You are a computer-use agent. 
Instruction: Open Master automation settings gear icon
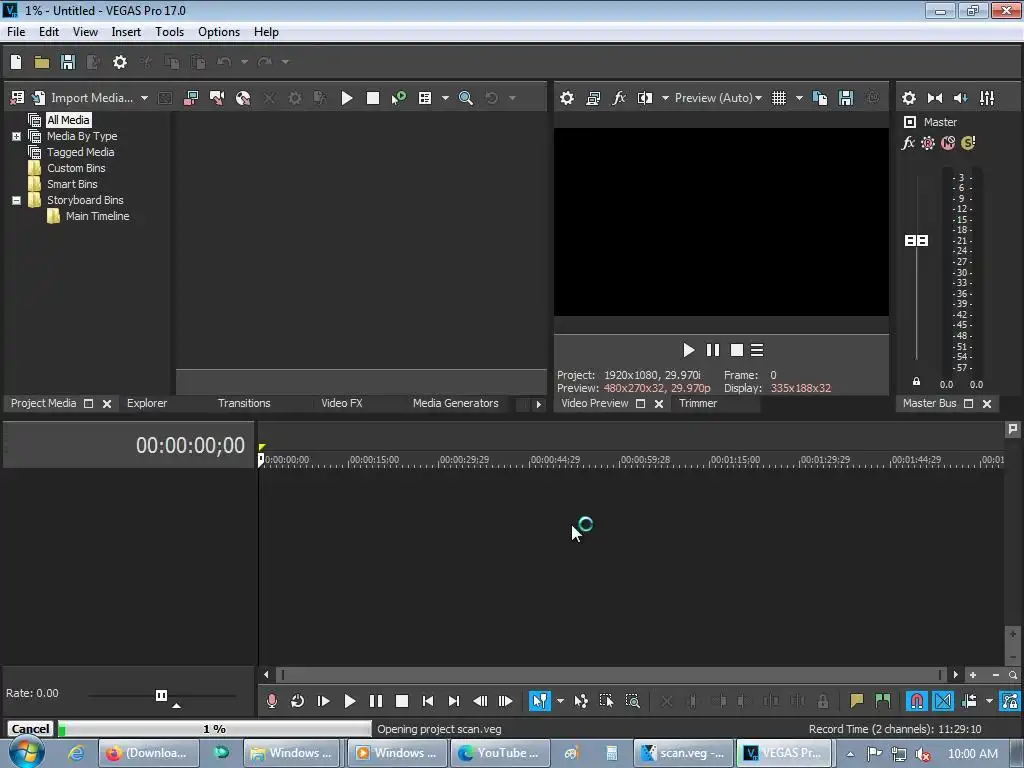point(928,143)
